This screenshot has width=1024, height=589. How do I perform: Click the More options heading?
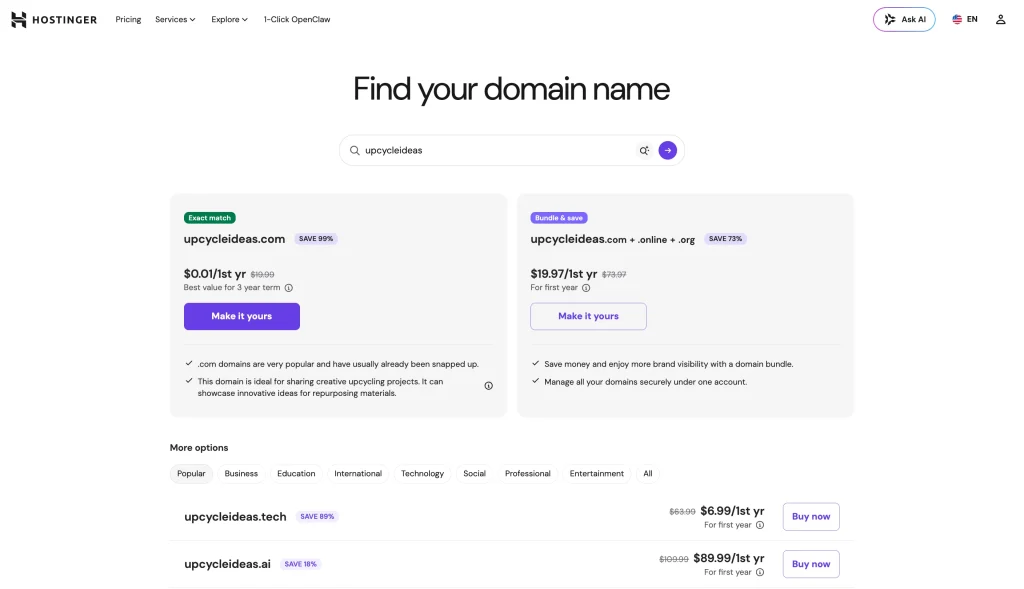pyautogui.click(x=199, y=448)
